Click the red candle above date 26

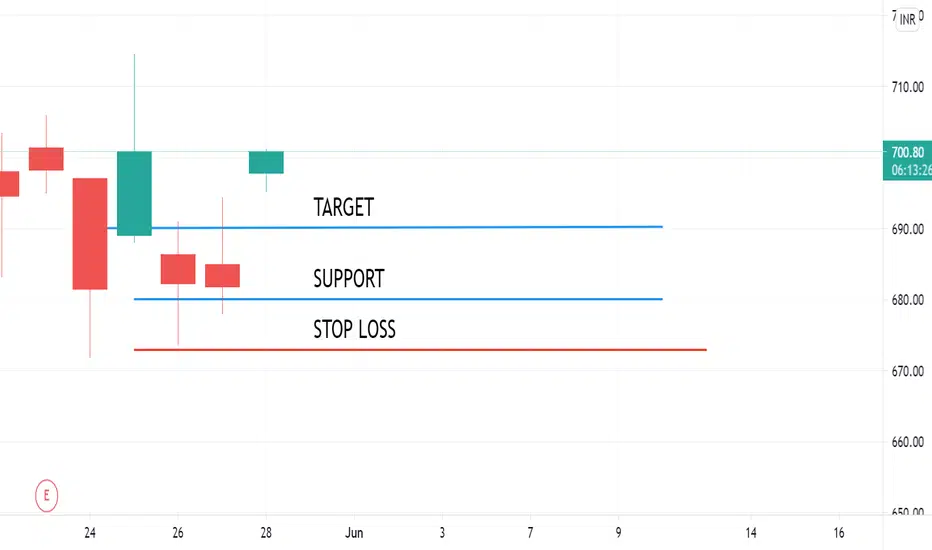178,269
